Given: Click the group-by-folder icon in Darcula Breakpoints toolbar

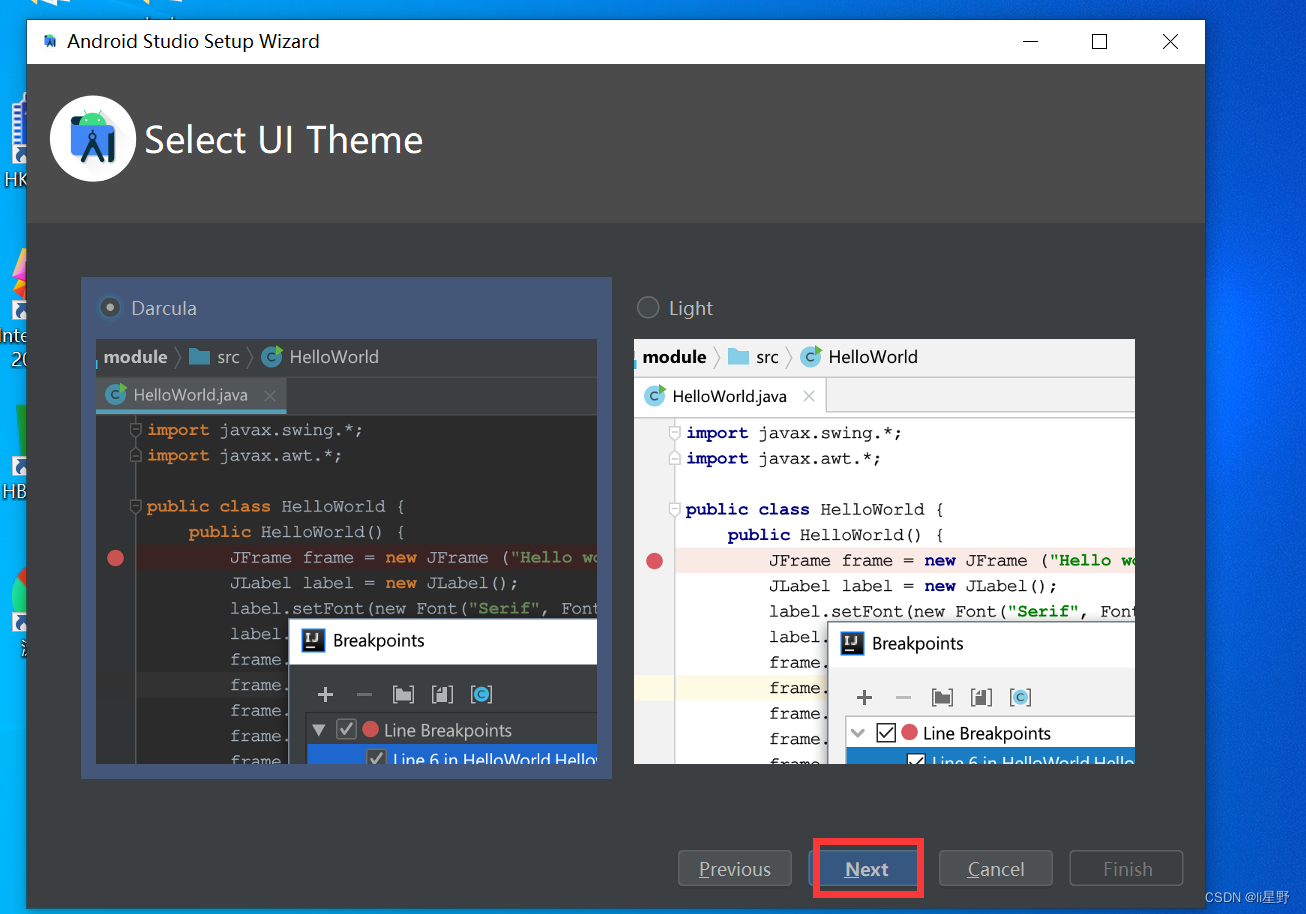Looking at the screenshot, I should click(403, 694).
